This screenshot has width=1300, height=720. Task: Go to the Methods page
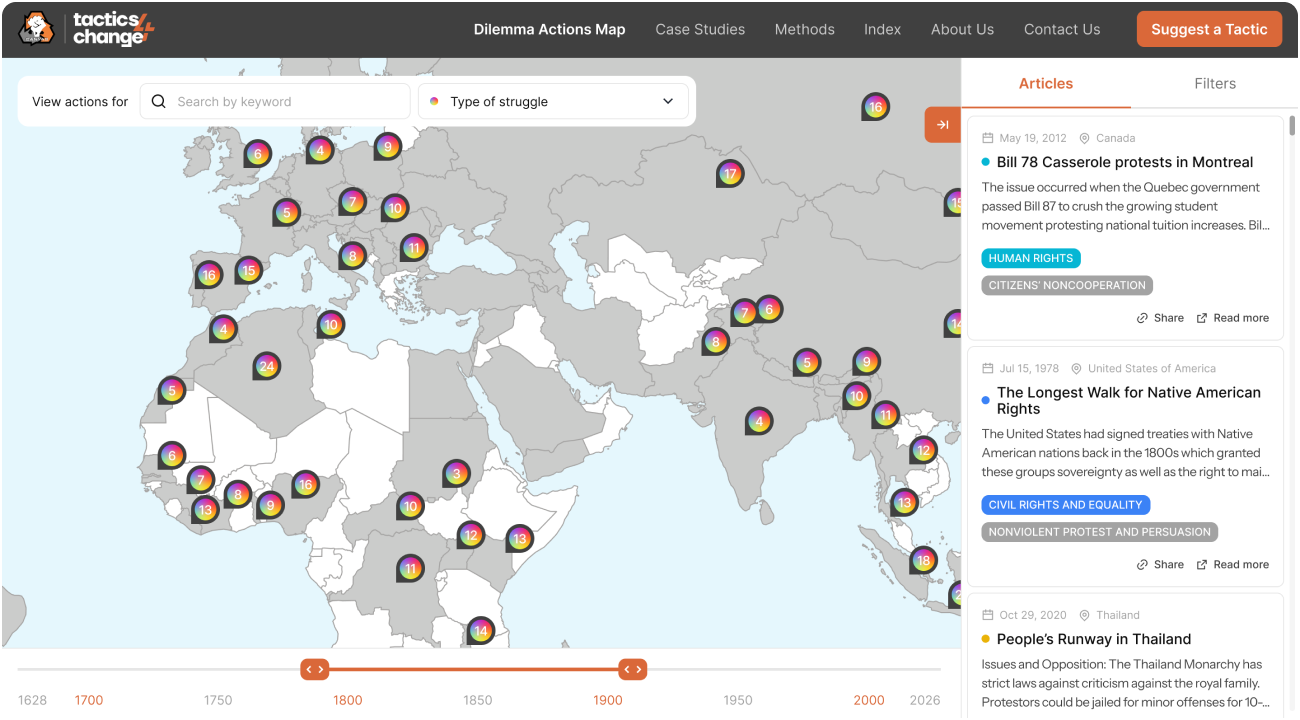pyautogui.click(x=804, y=29)
